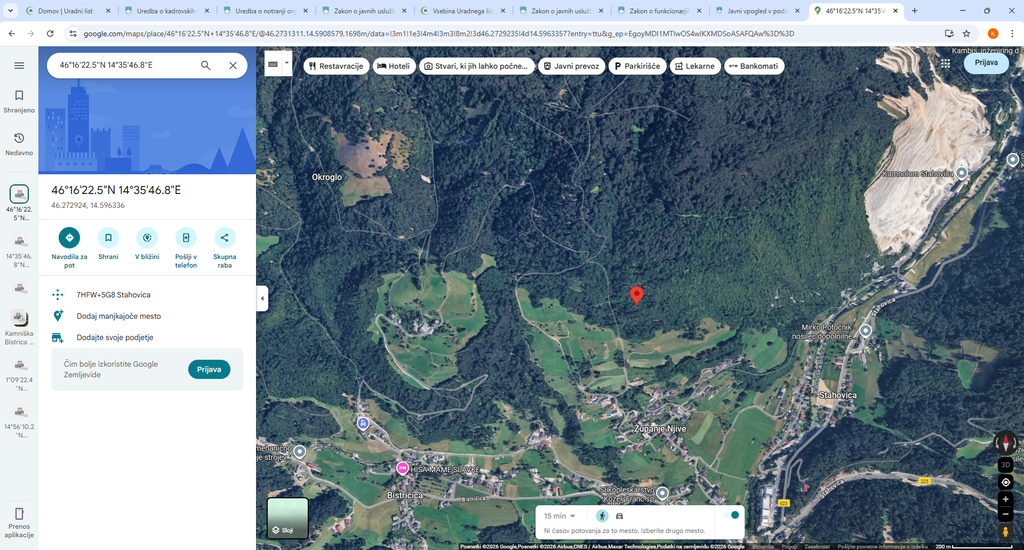Click the compass to reset map orientation
This screenshot has width=1024, height=550.
tap(1005, 443)
